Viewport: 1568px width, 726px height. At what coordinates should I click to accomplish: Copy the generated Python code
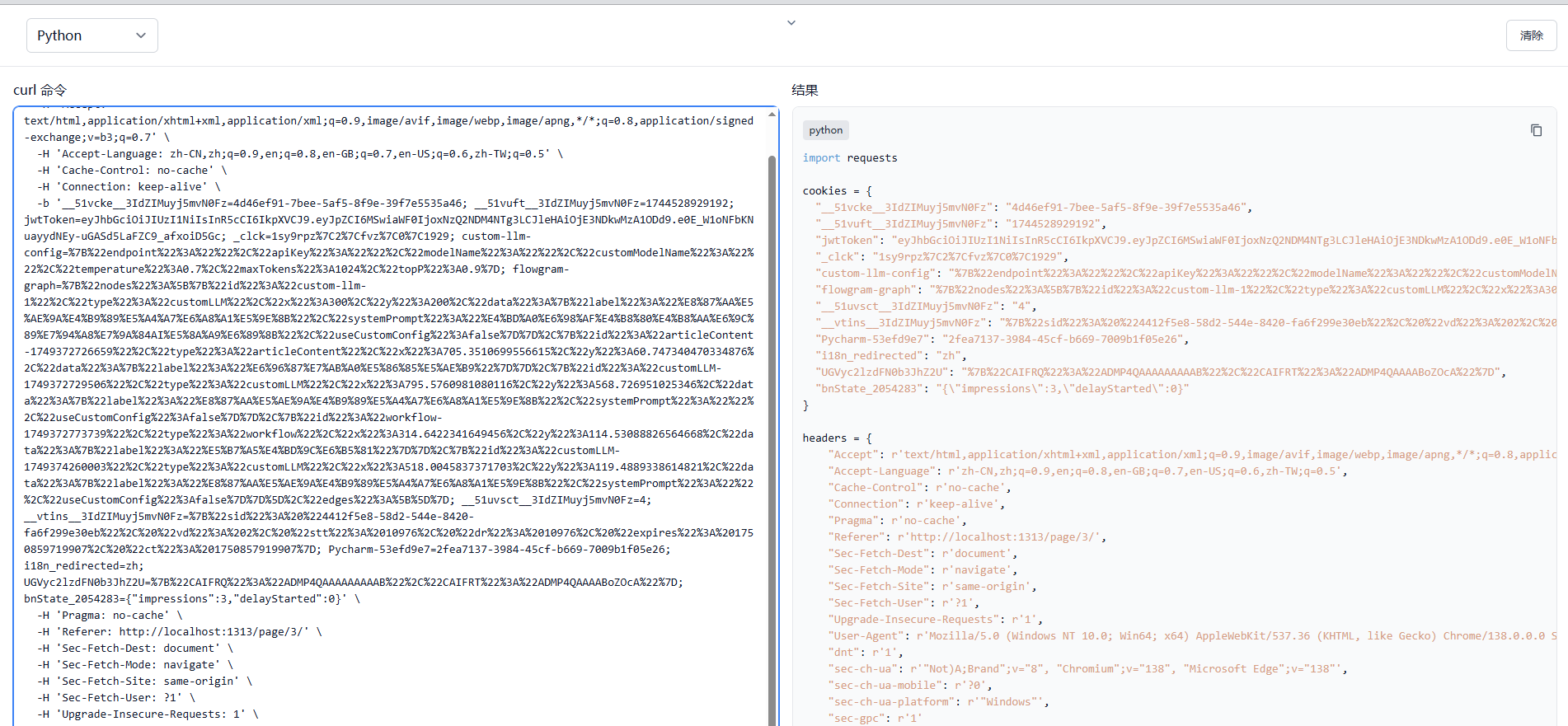(1536, 130)
